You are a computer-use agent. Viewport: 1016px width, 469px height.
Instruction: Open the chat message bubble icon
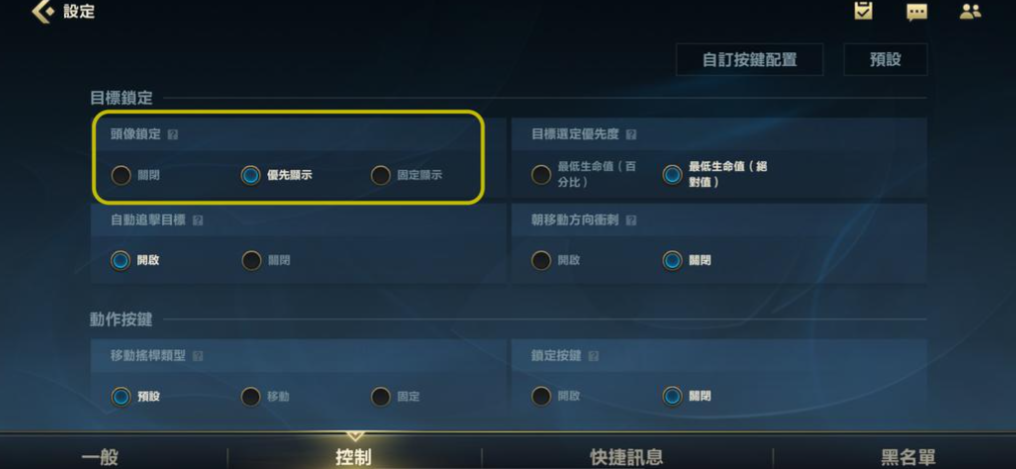(x=916, y=12)
